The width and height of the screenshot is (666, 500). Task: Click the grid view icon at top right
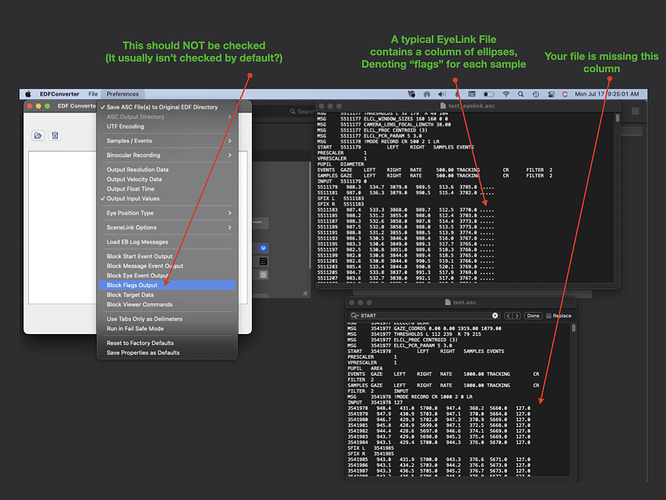pos(635,111)
